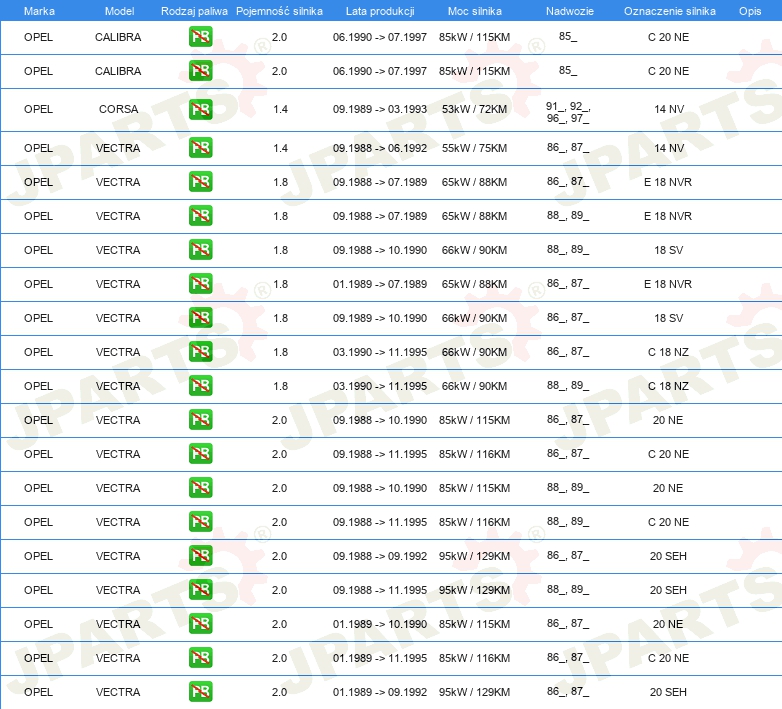Select 20 NE code in the 01.1989 -> 10.1990 row
The width and height of the screenshot is (782, 709).
(x=668, y=624)
